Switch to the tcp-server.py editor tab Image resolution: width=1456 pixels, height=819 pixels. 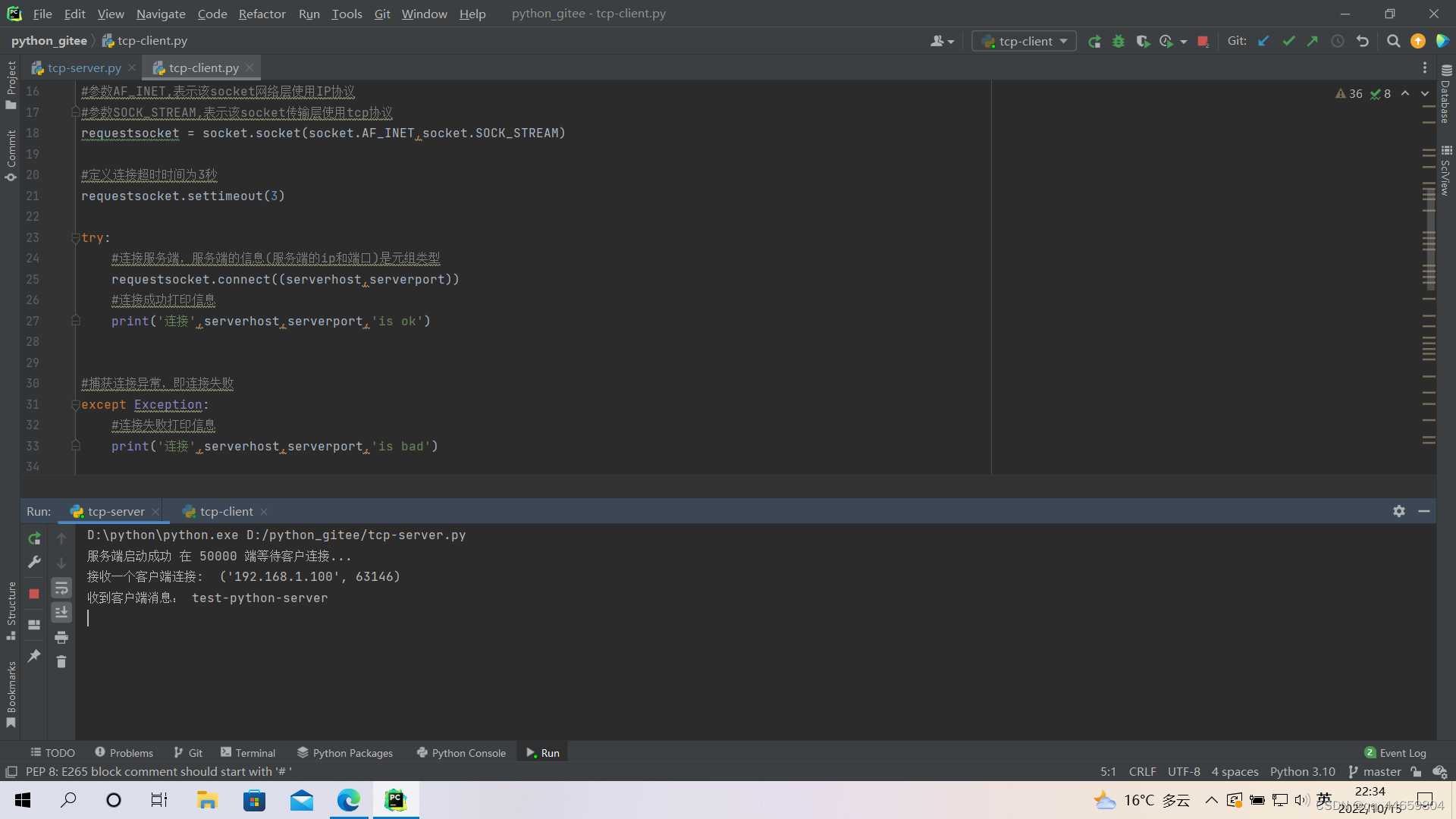pos(83,67)
